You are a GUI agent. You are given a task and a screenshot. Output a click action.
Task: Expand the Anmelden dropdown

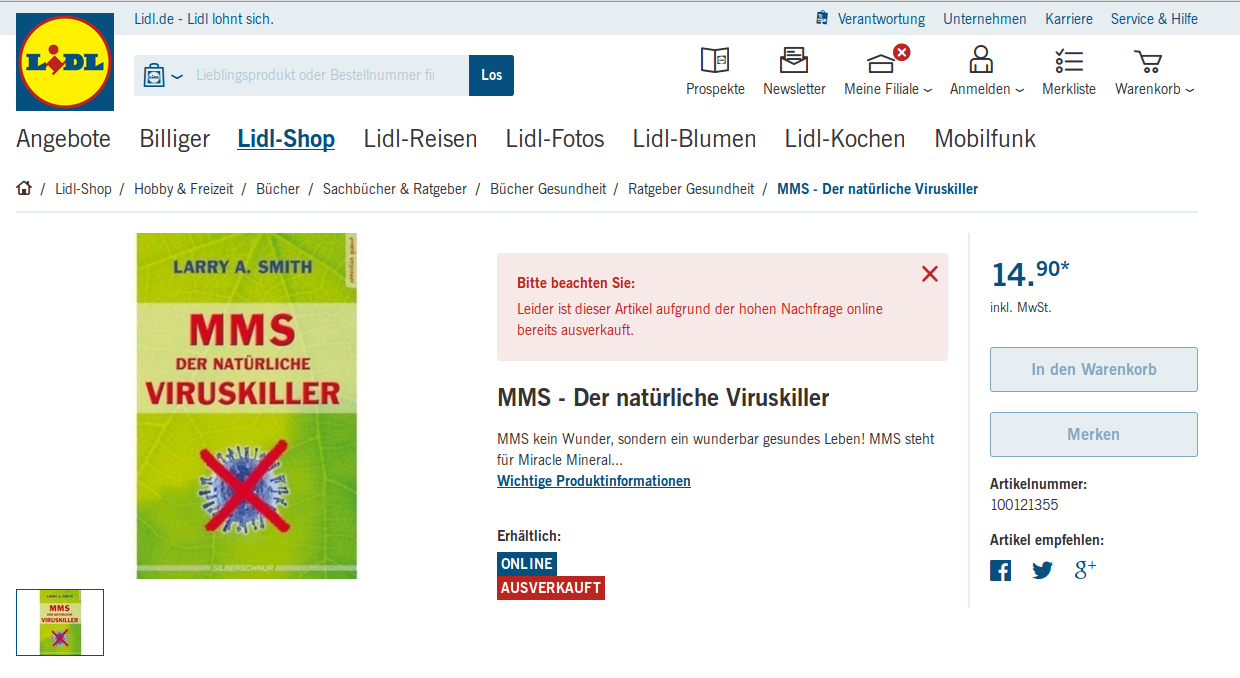(987, 89)
